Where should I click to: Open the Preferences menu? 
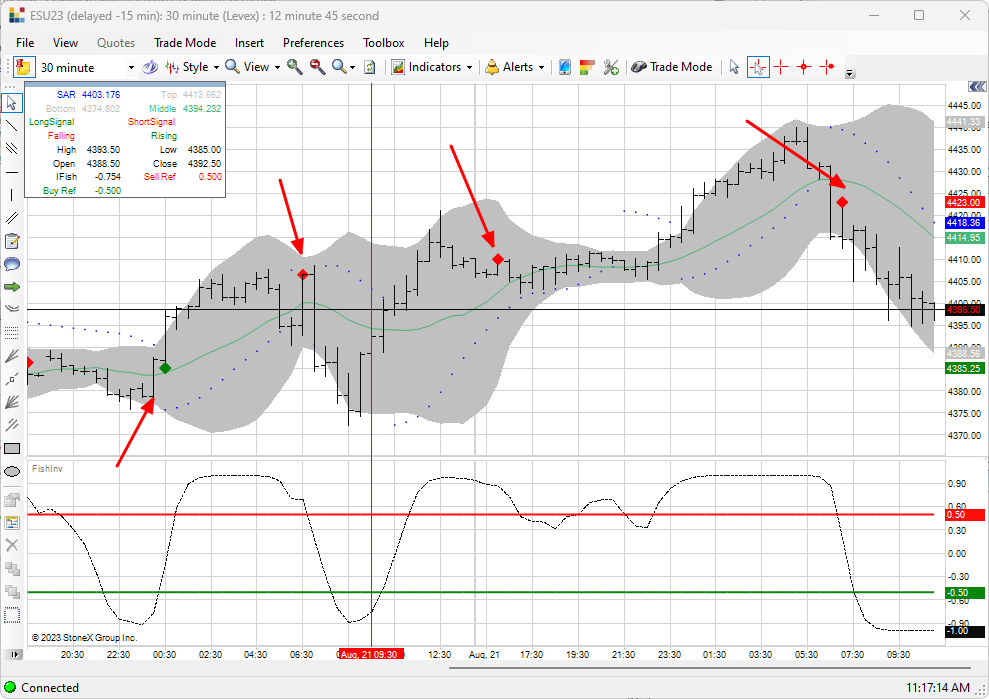coord(313,43)
